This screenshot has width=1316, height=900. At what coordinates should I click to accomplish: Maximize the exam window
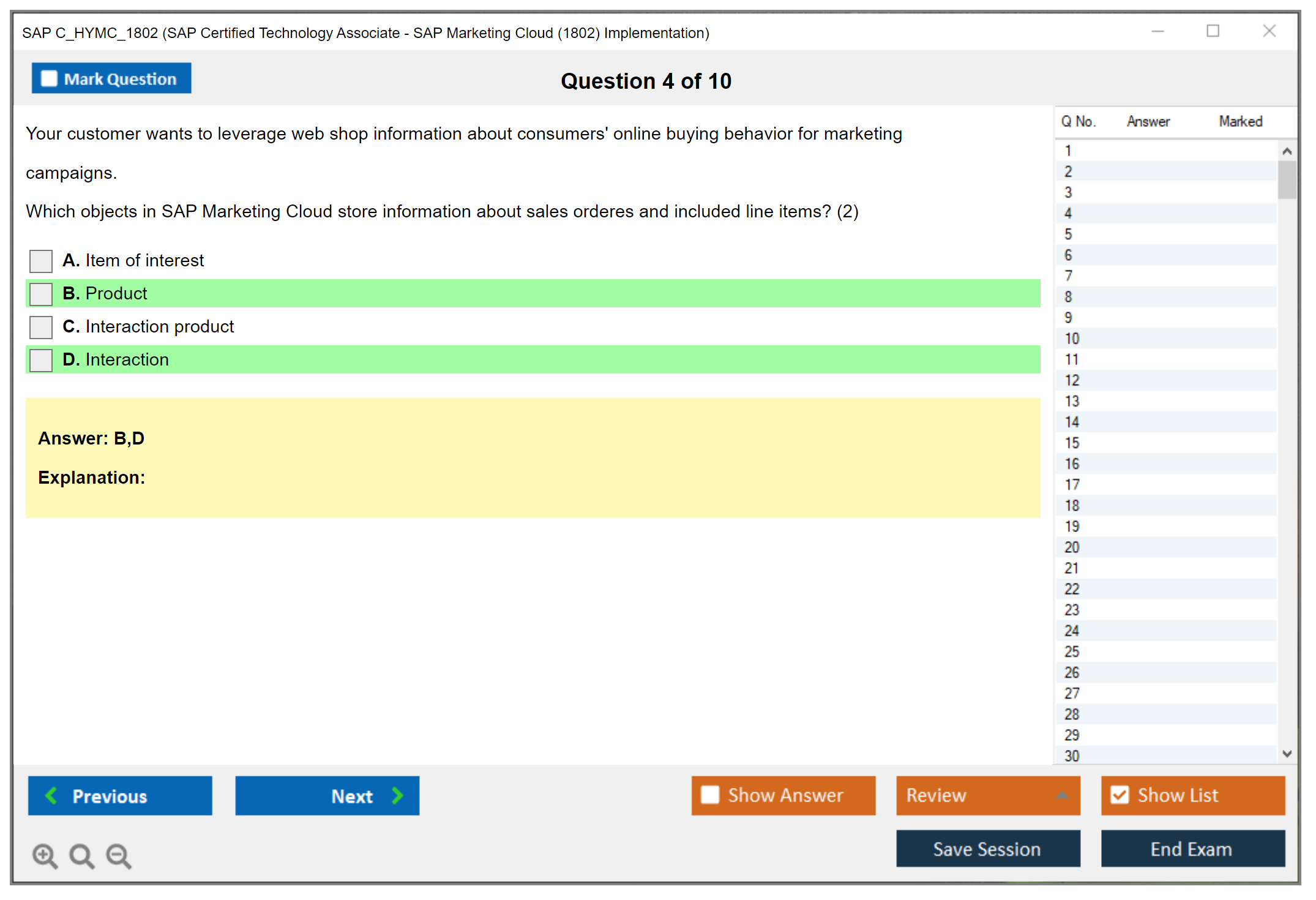(1213, 31)
